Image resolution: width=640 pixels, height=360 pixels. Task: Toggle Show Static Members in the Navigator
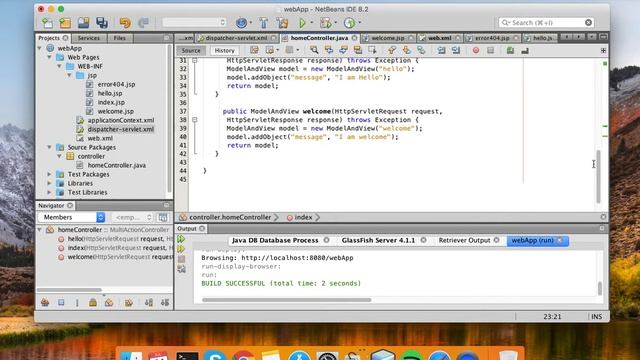point(77,302)
